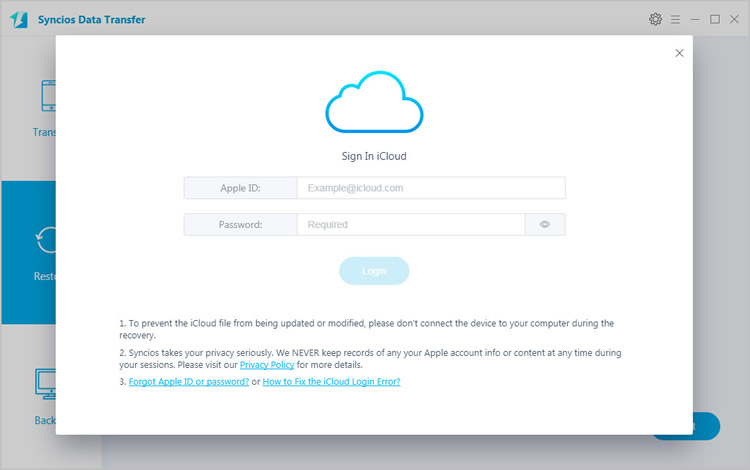The width and height of the screenshot is (750, 470).
Task: Open the Privacy Policy link
Action: coord(267,365)
